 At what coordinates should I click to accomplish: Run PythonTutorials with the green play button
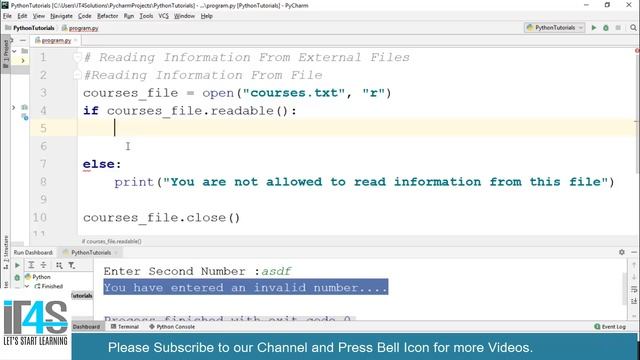coord(594,28)
